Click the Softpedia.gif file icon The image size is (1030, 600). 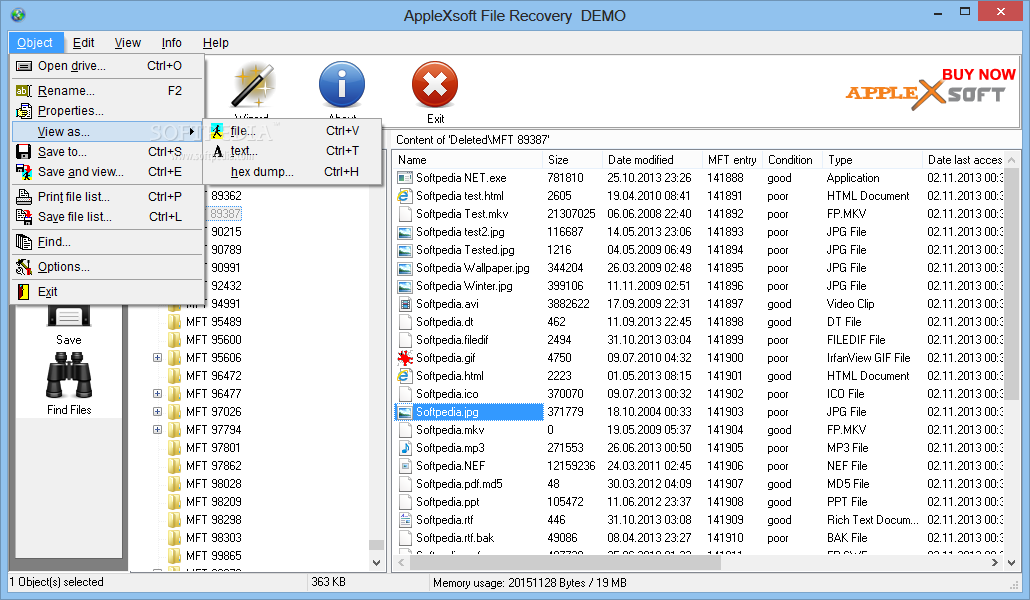405,358
